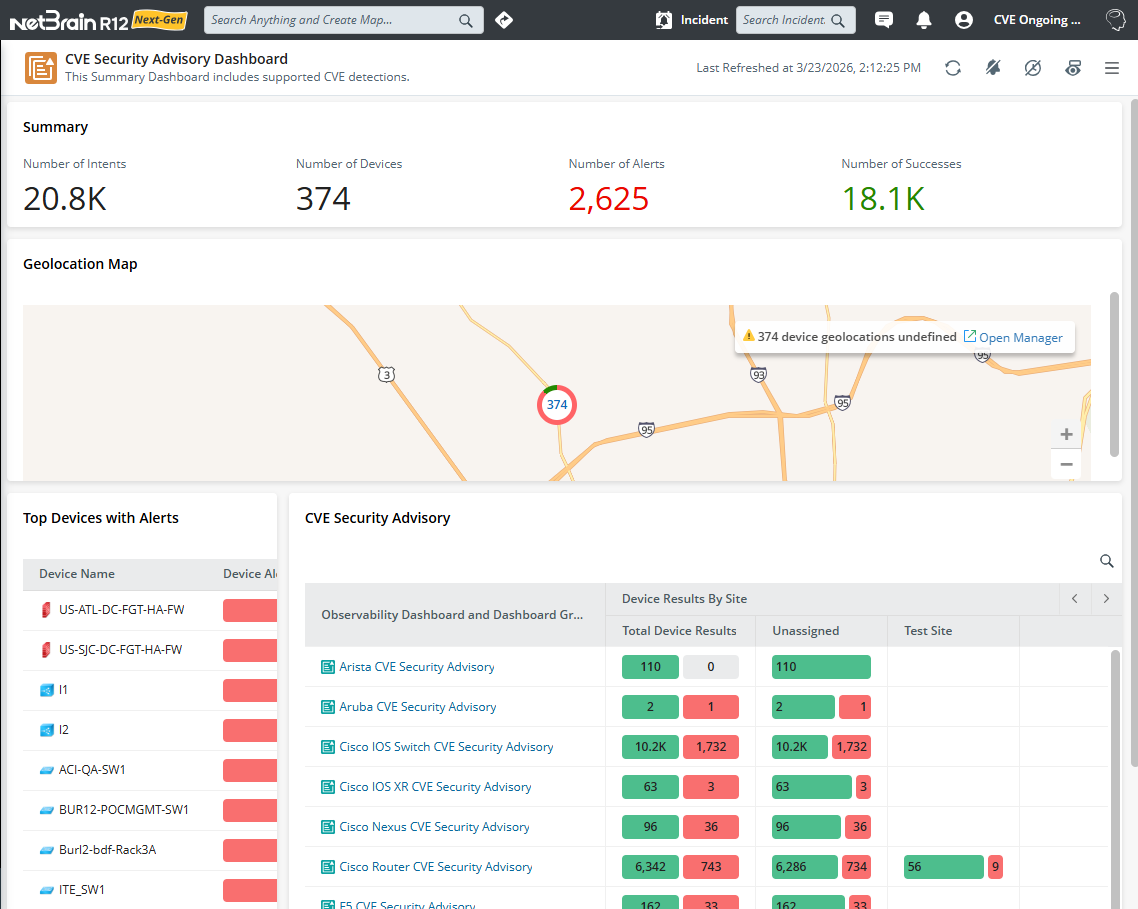Screen dimensions: 1138x909
Task: Click the Search Incident magnifier icon
Action: (x=838, y=20)
